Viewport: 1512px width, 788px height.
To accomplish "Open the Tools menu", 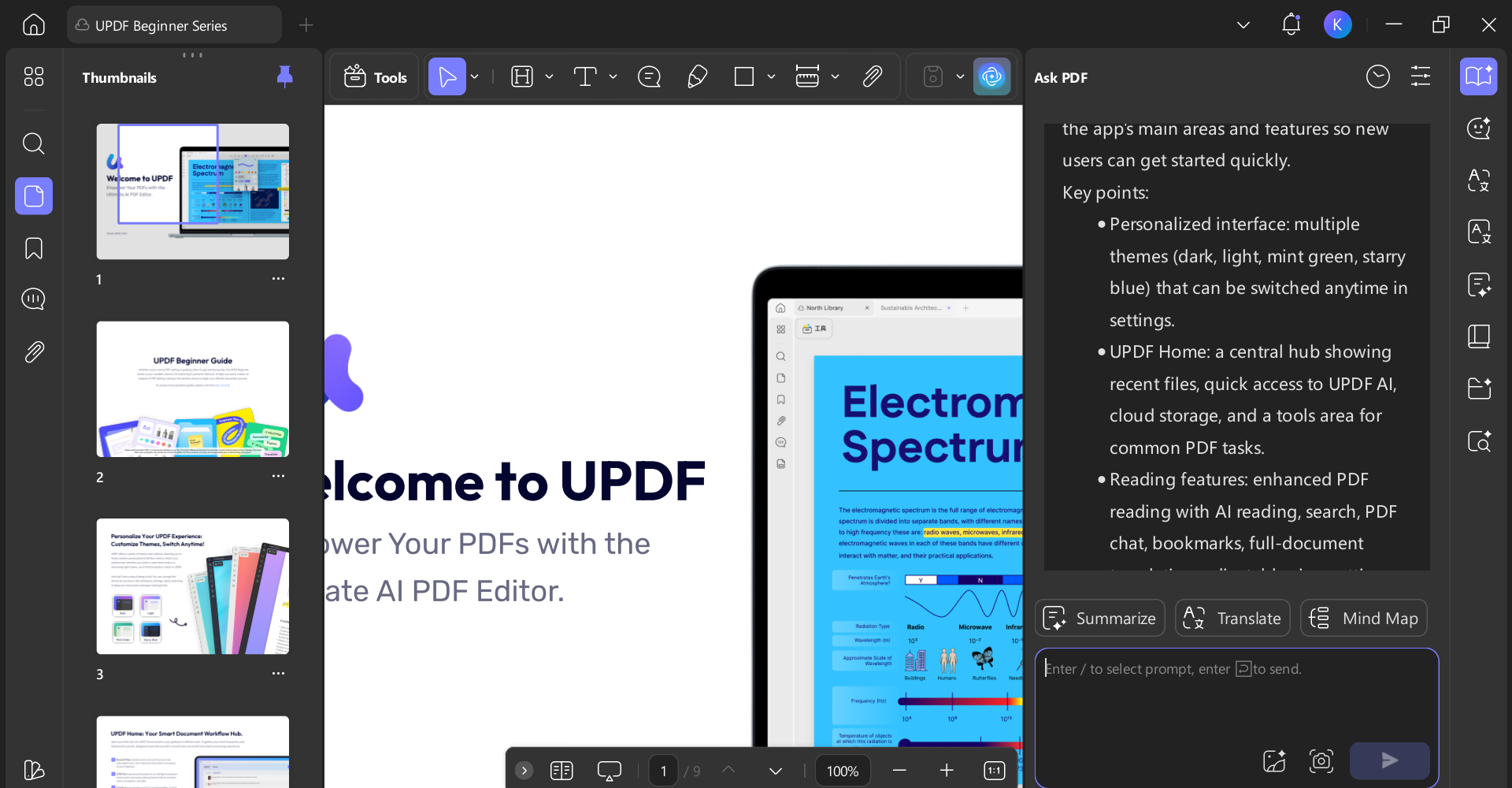I will click(x=374, y=76).
